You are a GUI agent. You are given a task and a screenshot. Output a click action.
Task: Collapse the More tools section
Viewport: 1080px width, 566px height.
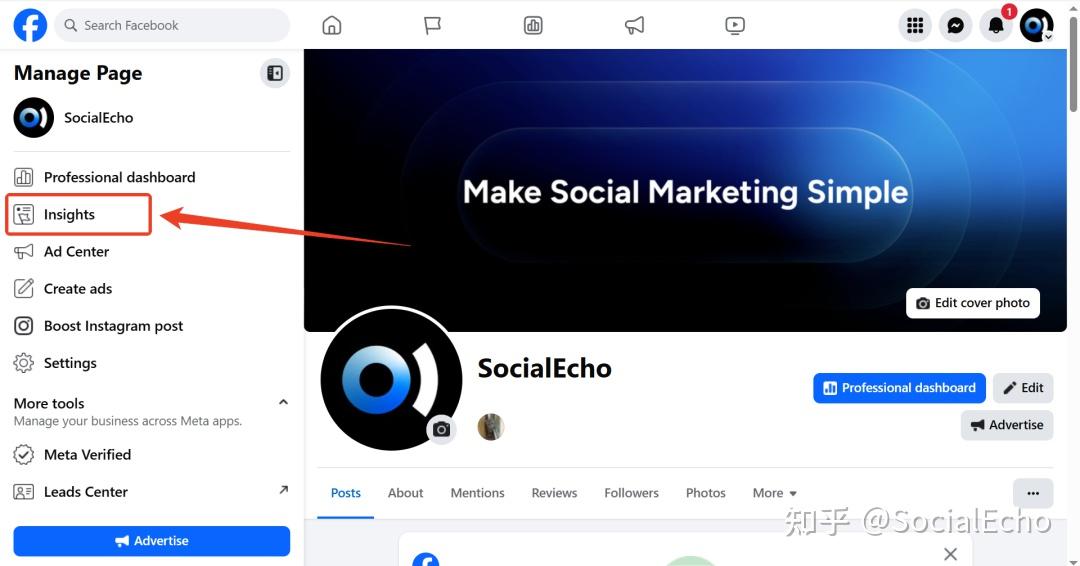click(x=283, y=402)
